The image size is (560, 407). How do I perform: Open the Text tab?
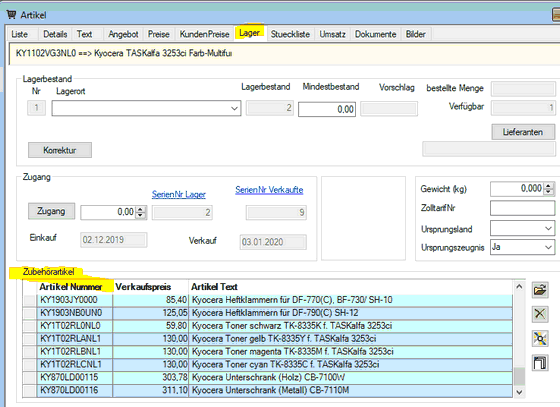[x=84, y=34]
